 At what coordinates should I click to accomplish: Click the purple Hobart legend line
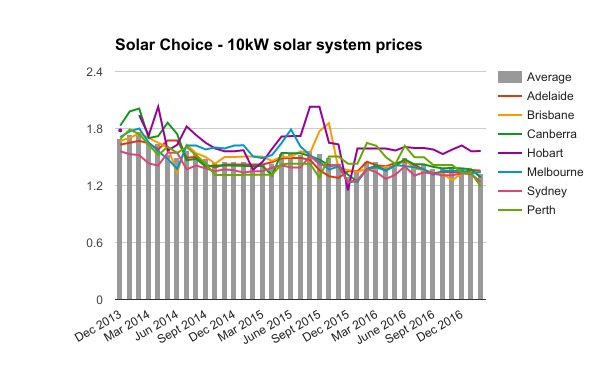(510, 153)
